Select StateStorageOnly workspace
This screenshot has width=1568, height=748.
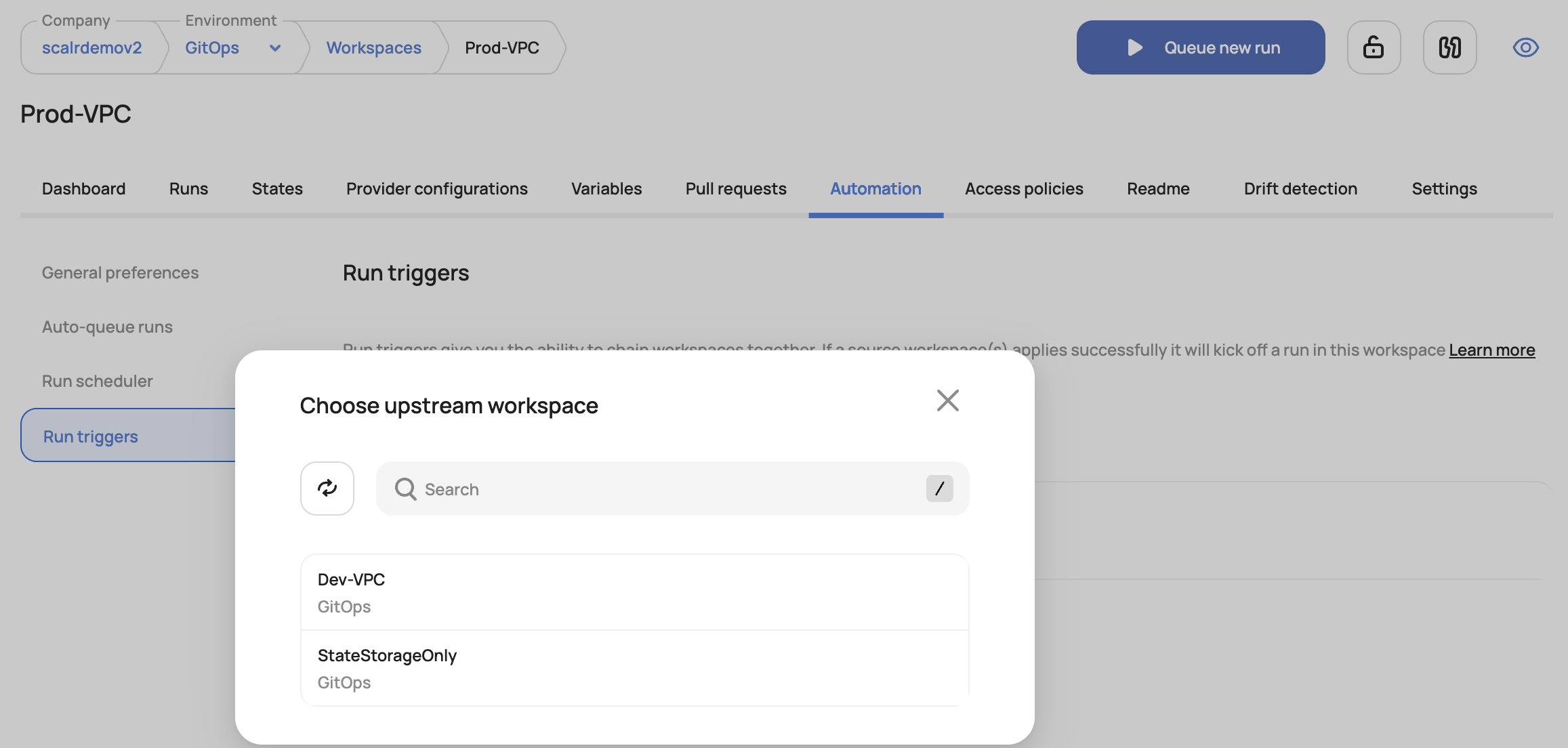click(x=634, y=668)
